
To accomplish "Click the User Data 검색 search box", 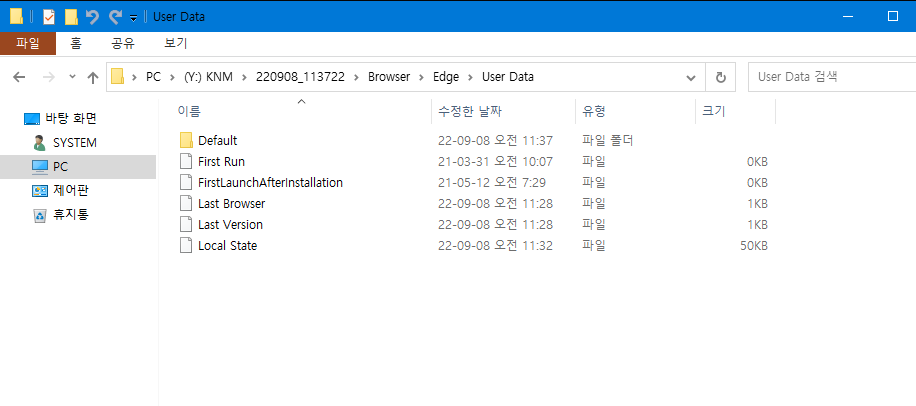I will 832,77.
